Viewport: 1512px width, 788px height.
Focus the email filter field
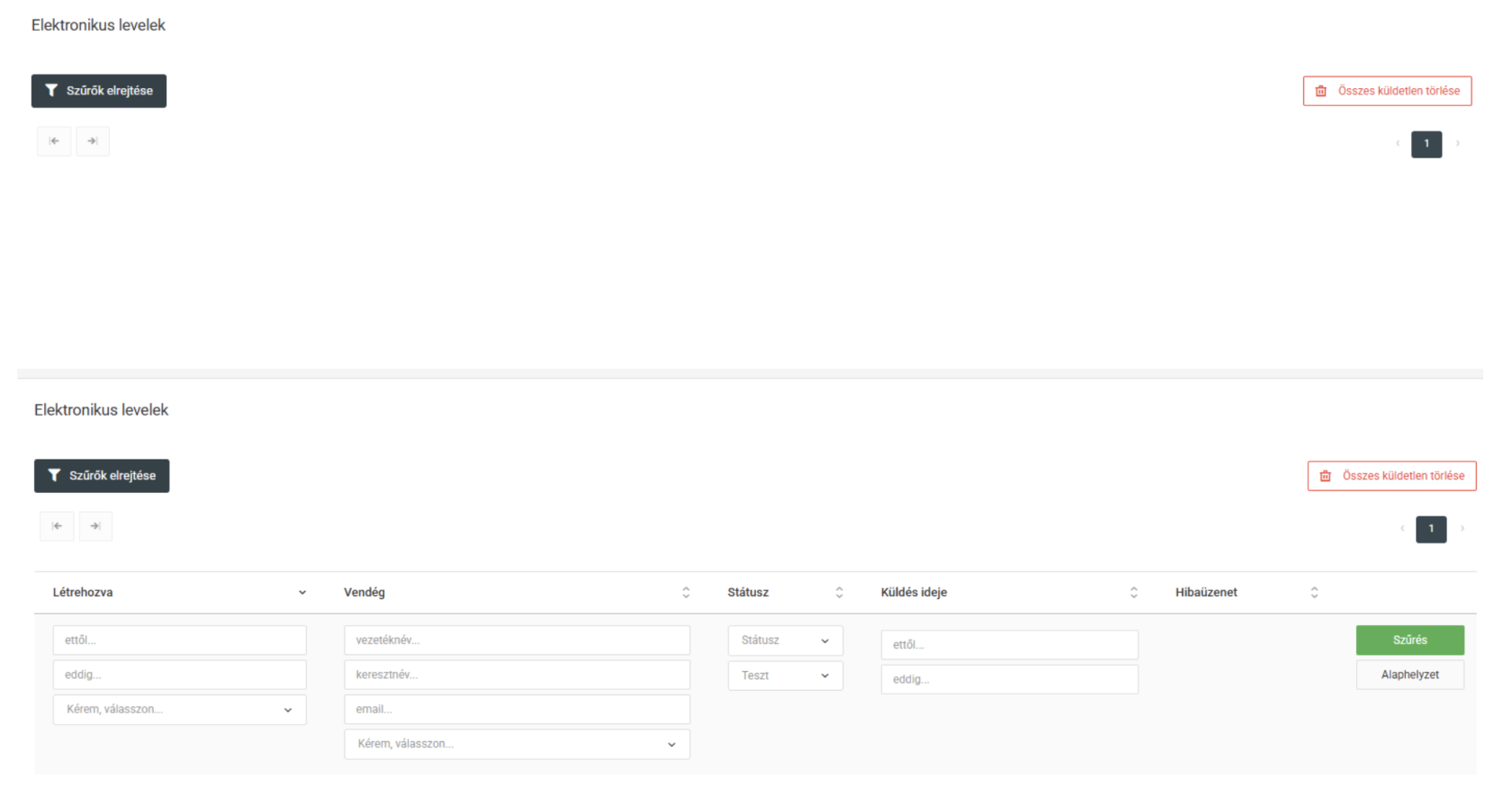(x=517, y=710)
